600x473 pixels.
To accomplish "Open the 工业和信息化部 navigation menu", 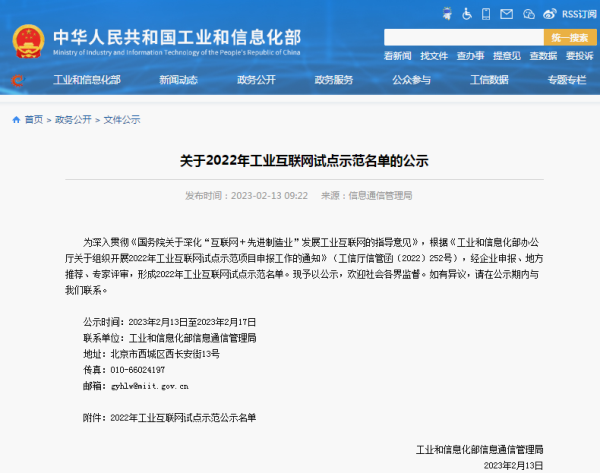I will (x=86, y=80).
